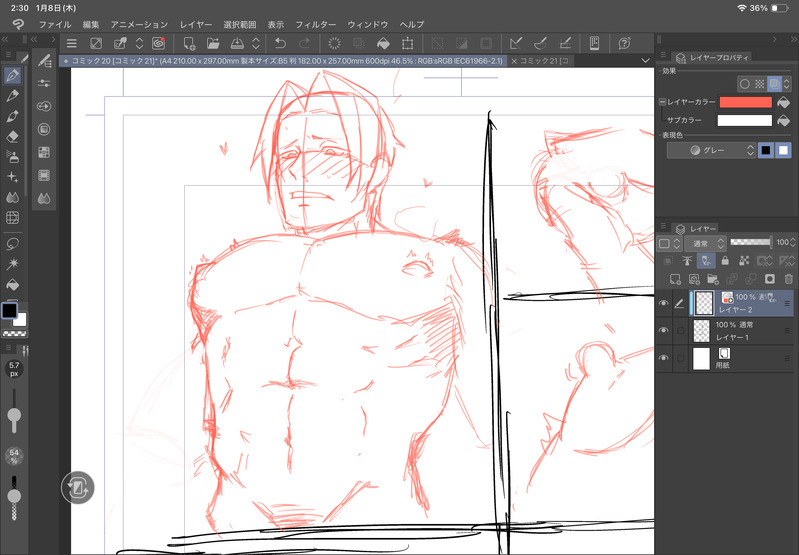The width and height of the screenshot is (799, 555).
Task: Open the グレー expression color dropdown
Action: click(711, 150)
